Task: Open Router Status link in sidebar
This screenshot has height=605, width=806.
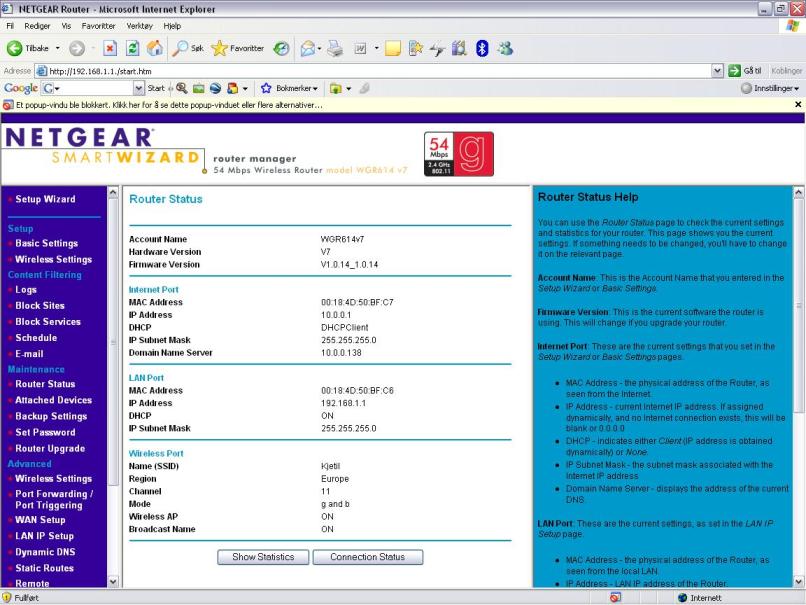Action: tap(45, 384)
